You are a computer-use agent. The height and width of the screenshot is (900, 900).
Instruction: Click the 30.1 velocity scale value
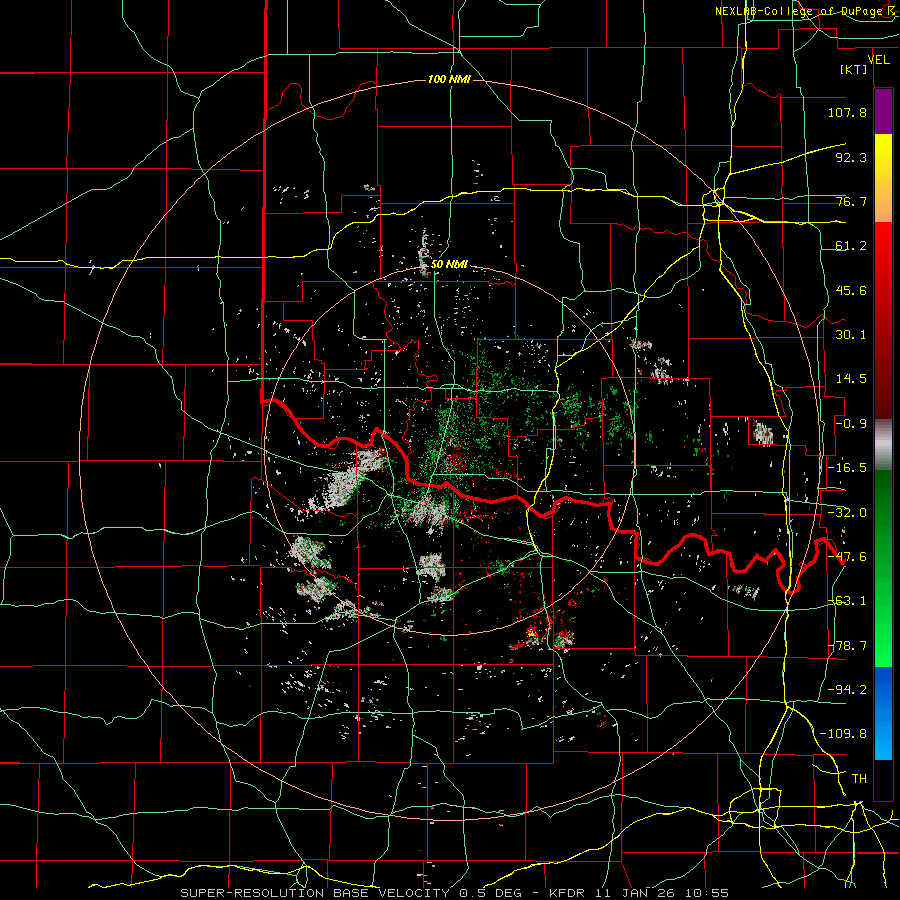tap(851, 335)
